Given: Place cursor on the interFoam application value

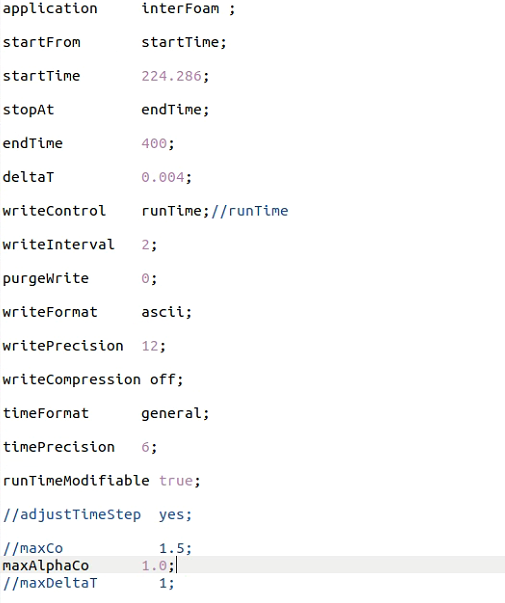Looking at the screenshot, I should (180, 8).
